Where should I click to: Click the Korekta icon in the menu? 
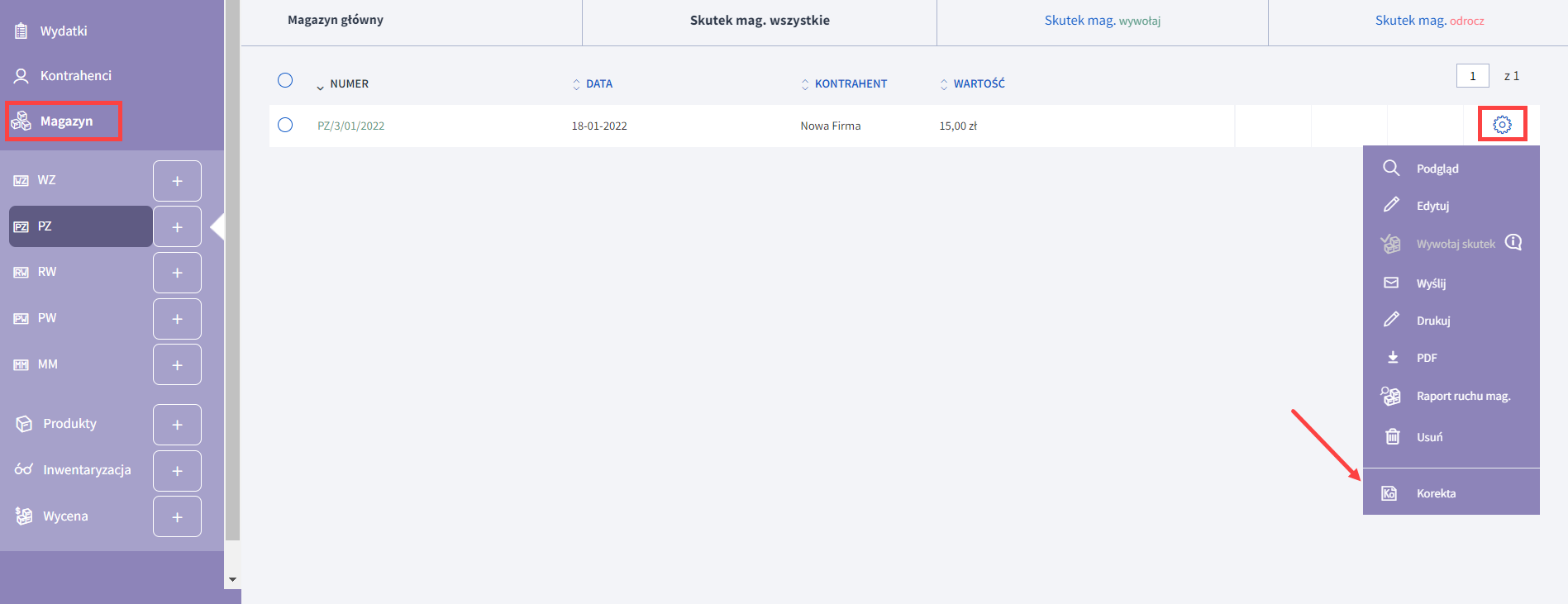point(1389,493)
